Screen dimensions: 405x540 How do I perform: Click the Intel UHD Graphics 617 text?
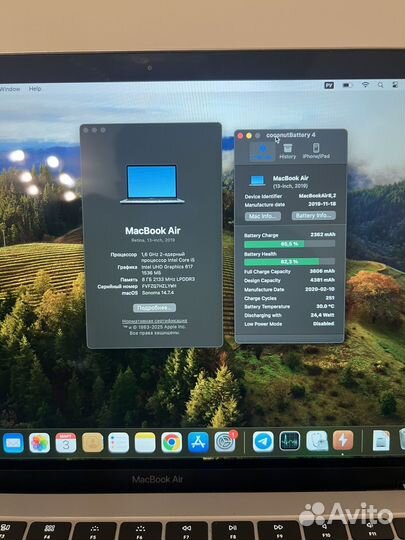coord(167,267)
